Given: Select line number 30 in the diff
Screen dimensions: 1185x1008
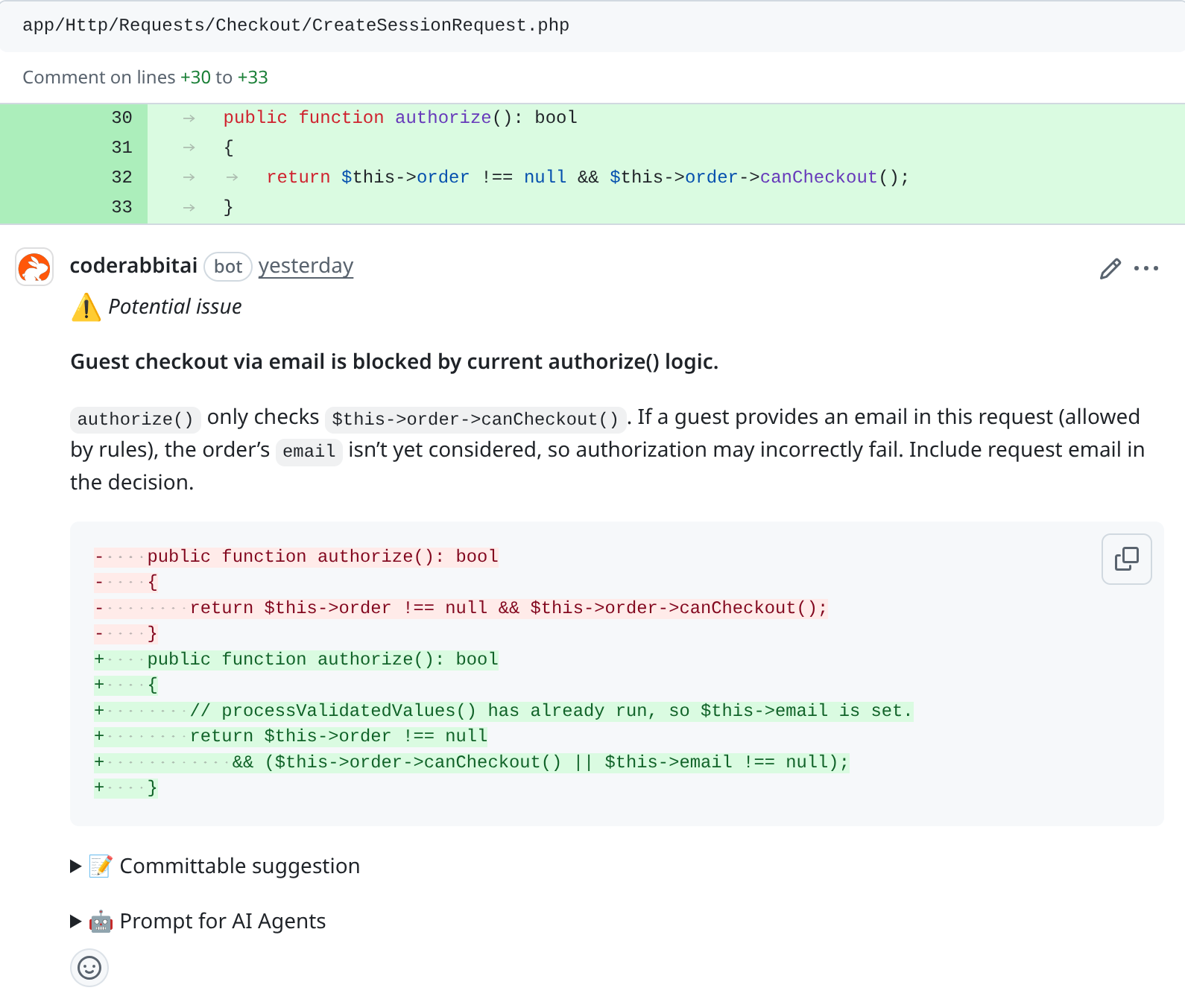Looking at the screenshot, I should point(121,118).
